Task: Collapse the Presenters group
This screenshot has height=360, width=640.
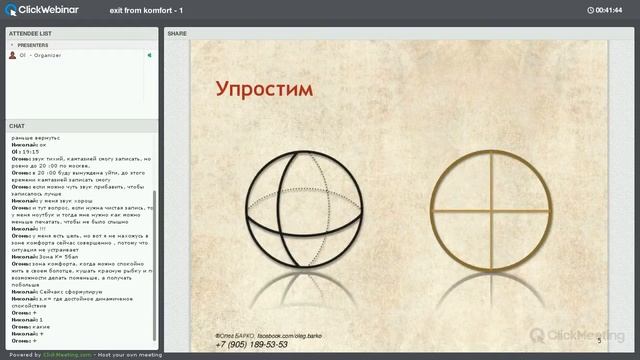Action: pyautogui.click(x=12, y=45)
